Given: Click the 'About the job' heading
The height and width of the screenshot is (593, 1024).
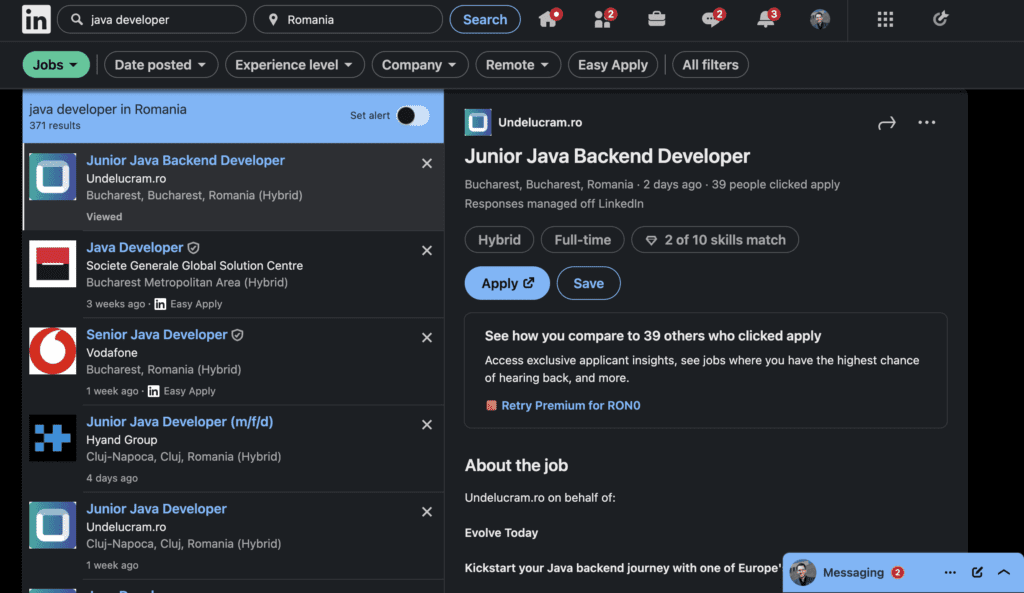Looking at the screenshot, I should 516,466.
